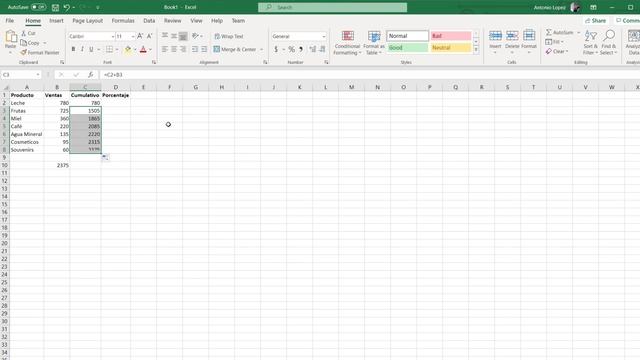Click AutoSum
Viewport: 640px width, 360px height.
pyautogui.click(x=560, y=32)
